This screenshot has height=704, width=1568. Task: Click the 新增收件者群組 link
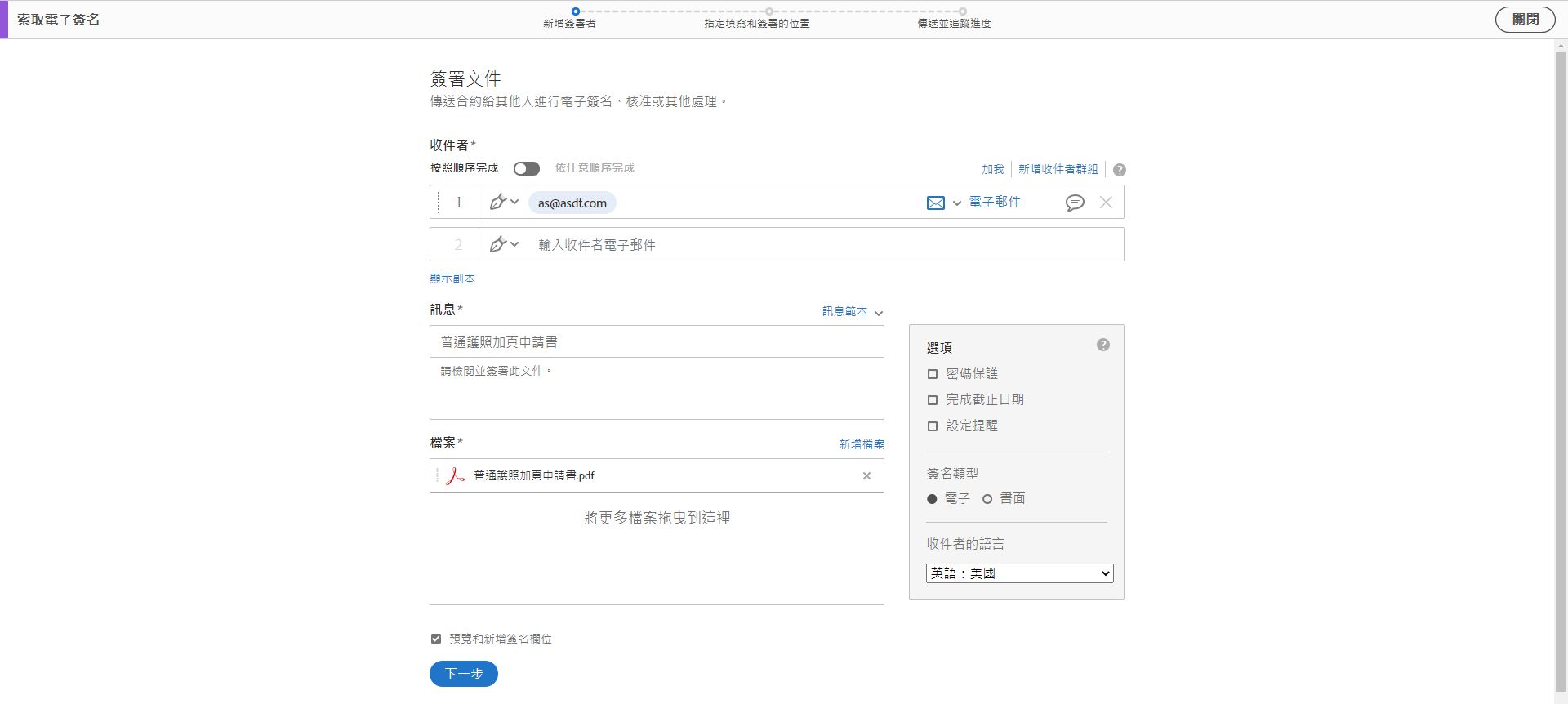(1058, 169)
